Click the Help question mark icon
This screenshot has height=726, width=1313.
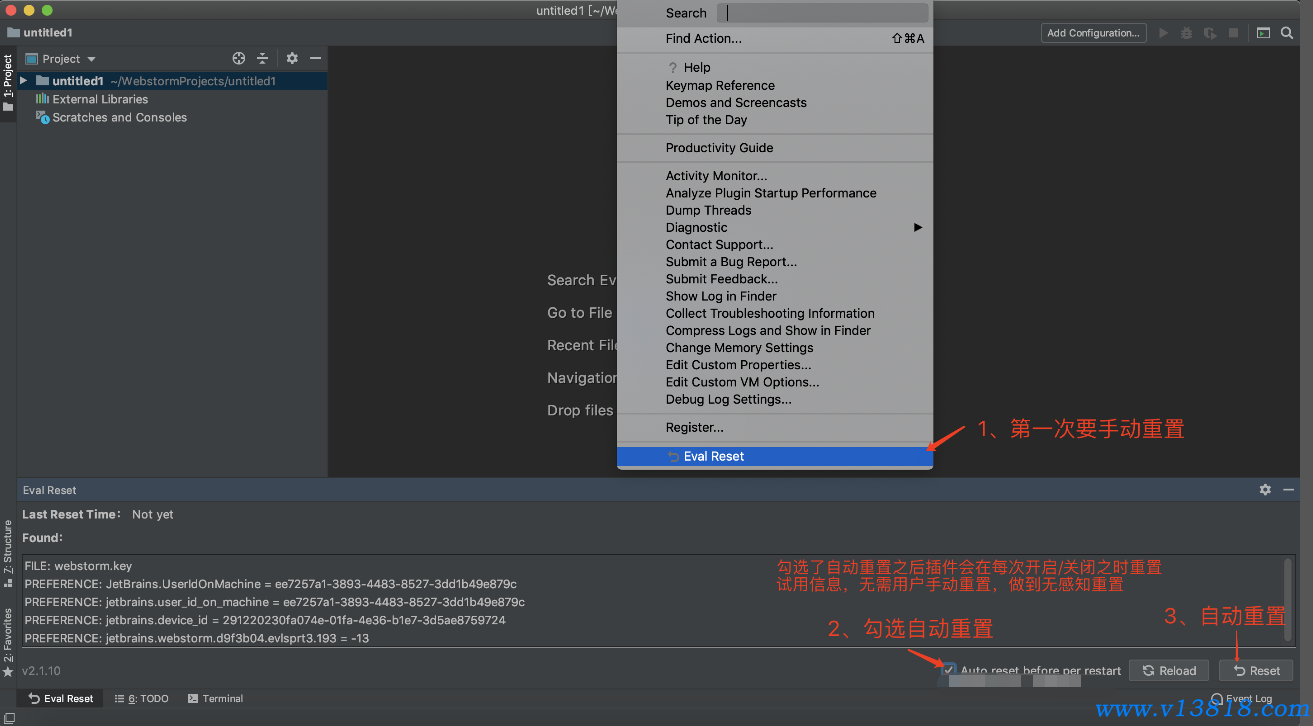click(673, 68)
